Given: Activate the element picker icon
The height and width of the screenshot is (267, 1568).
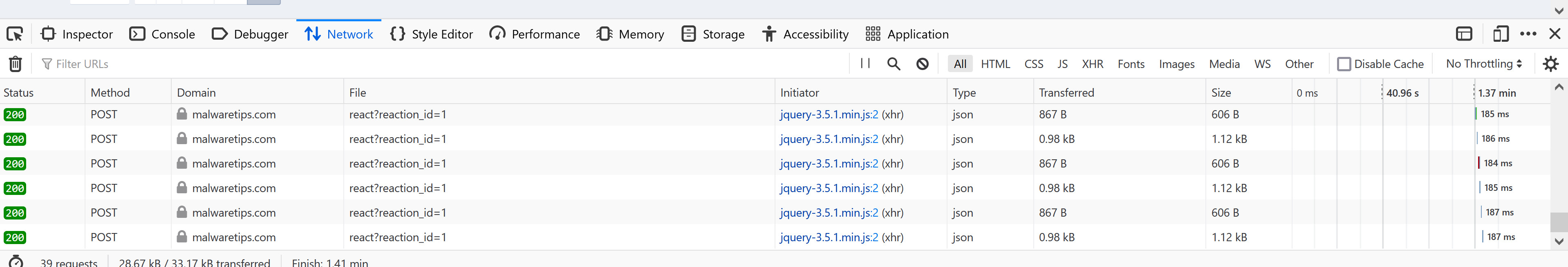Looking at the screenshot, I should (x=15, y=34).
